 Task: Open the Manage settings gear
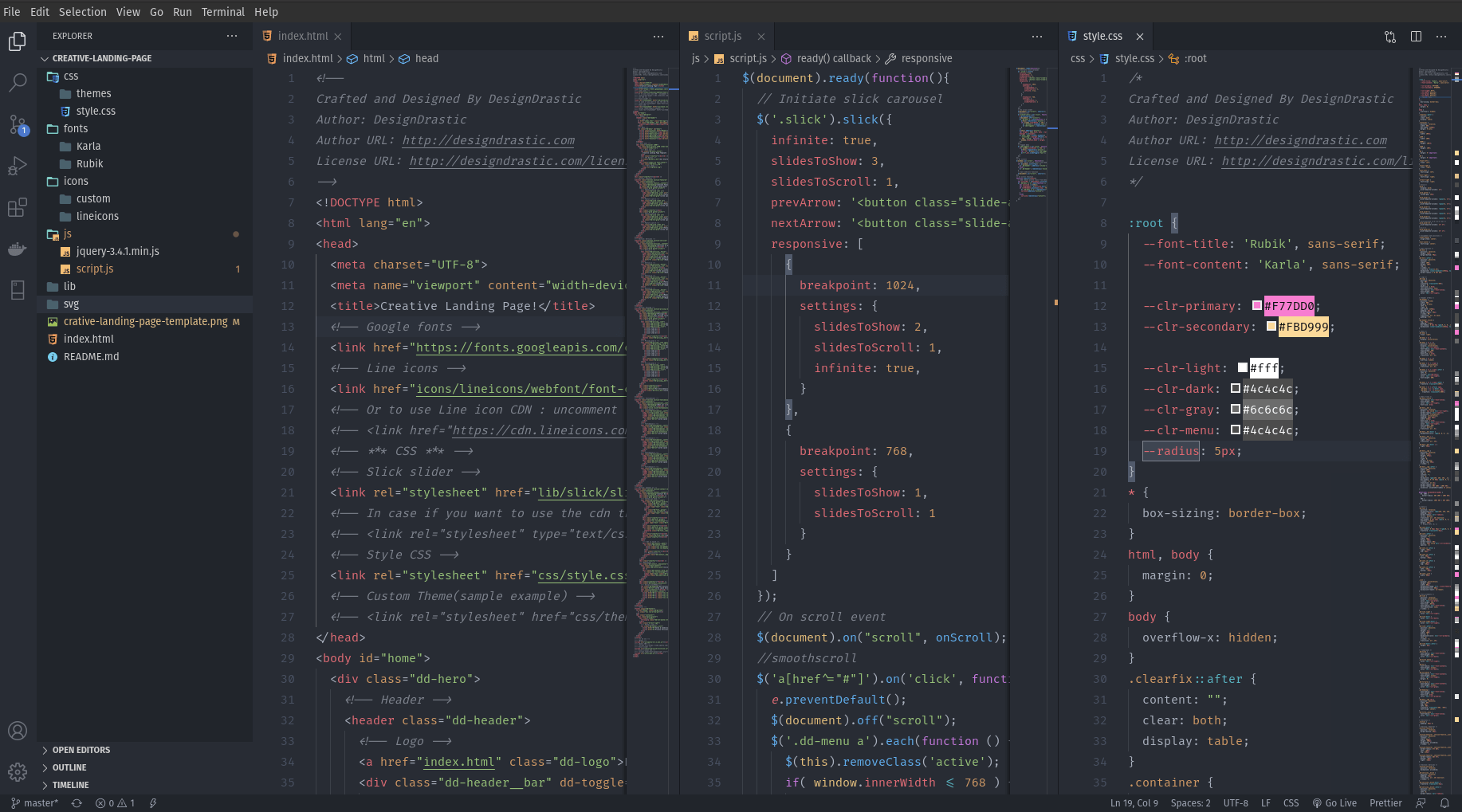click(x=18, y=771)
